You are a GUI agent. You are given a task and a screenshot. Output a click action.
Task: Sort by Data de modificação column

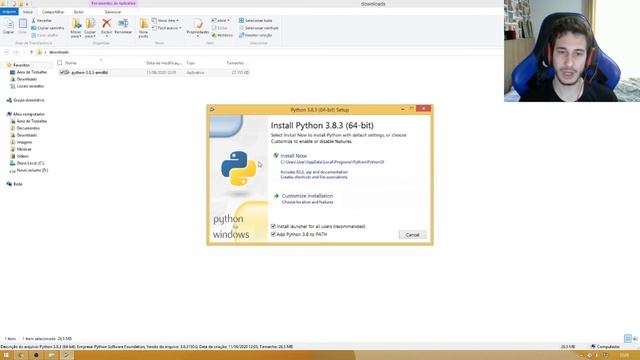[163, 63]
